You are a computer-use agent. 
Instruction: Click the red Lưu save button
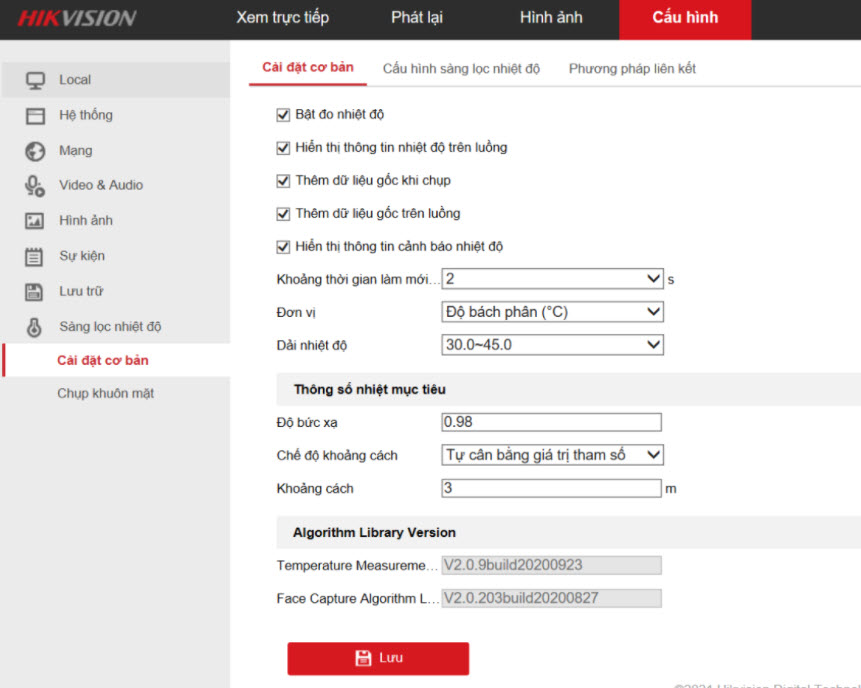(378, 658)
